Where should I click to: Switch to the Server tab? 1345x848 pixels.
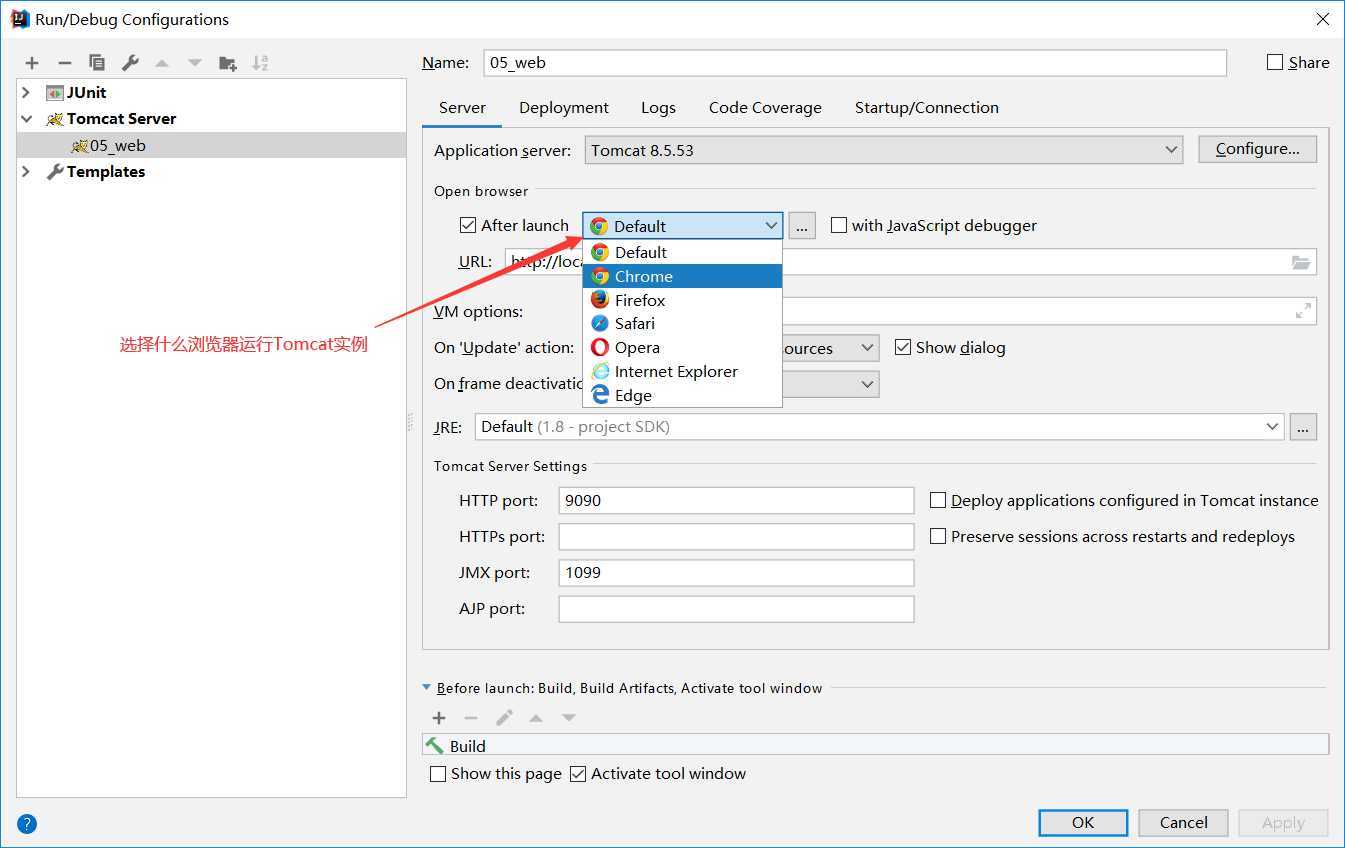tap(462, 108)
